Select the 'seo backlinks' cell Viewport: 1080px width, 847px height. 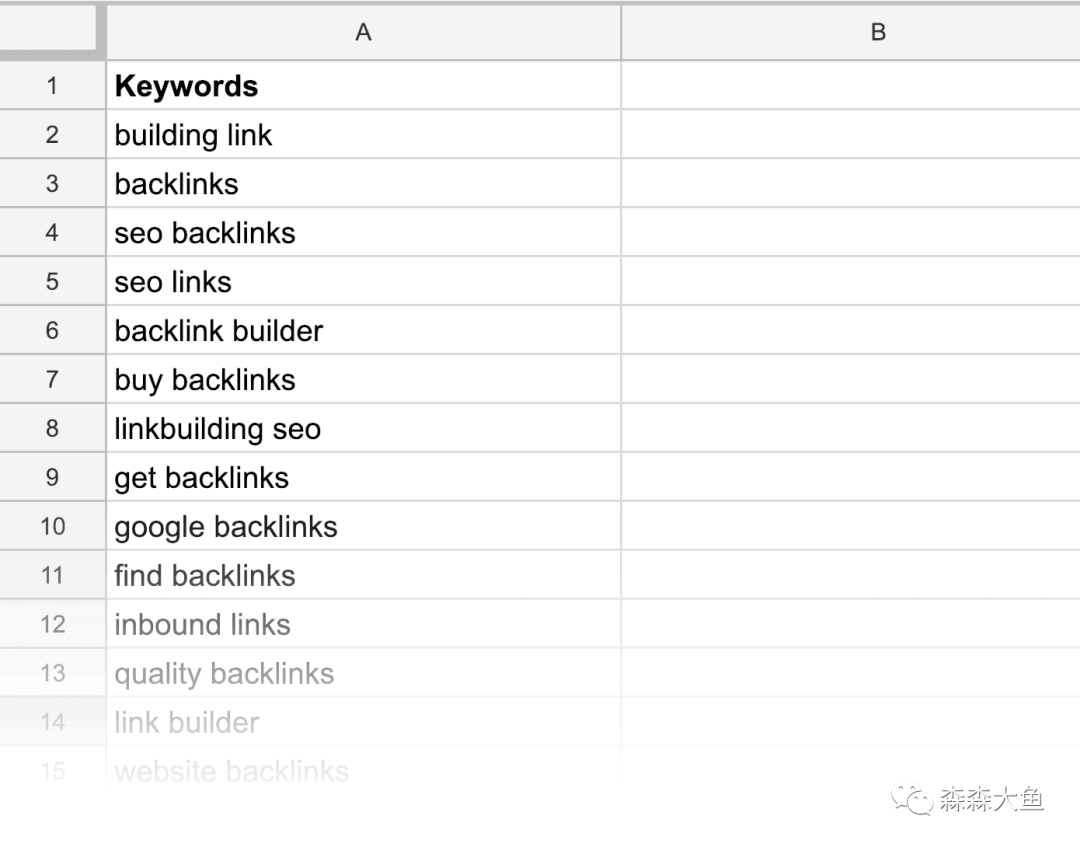pyautogui.click(x=363, y=233)
